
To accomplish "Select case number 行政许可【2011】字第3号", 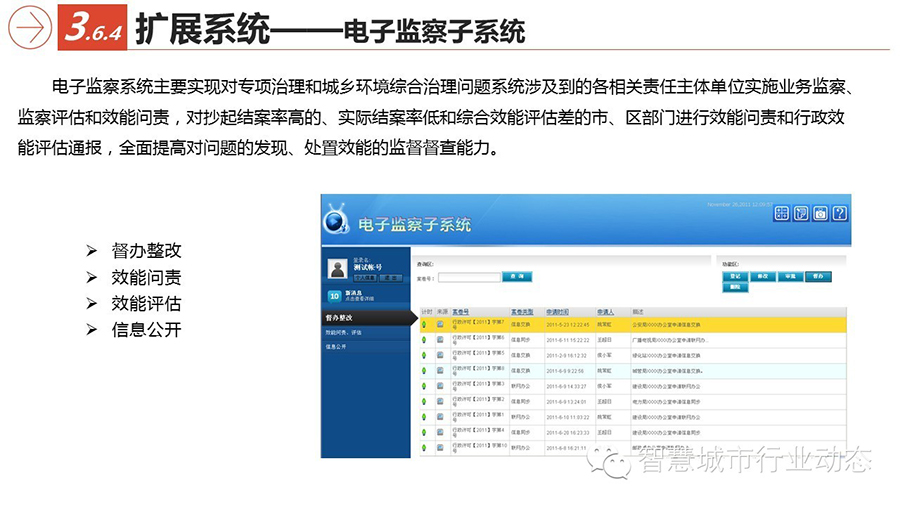I will pyautogui.click(x=478, y=386).
